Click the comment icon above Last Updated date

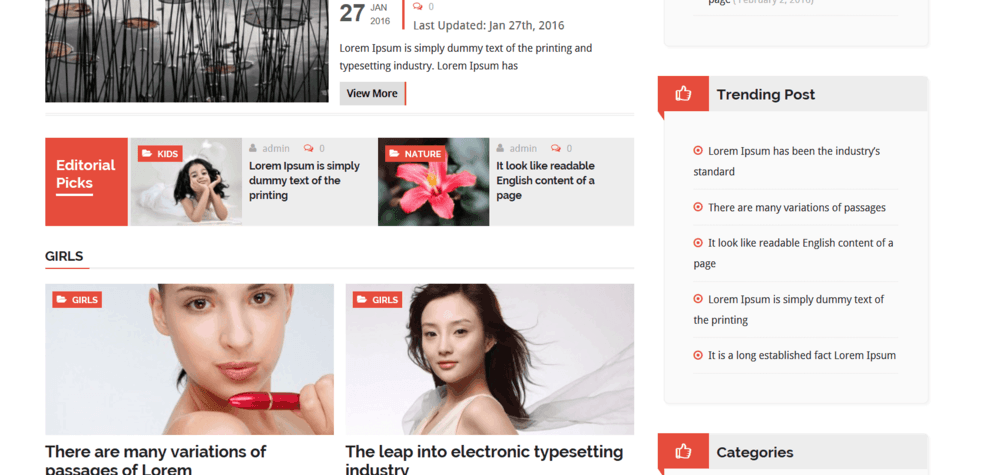coord(418,7)
